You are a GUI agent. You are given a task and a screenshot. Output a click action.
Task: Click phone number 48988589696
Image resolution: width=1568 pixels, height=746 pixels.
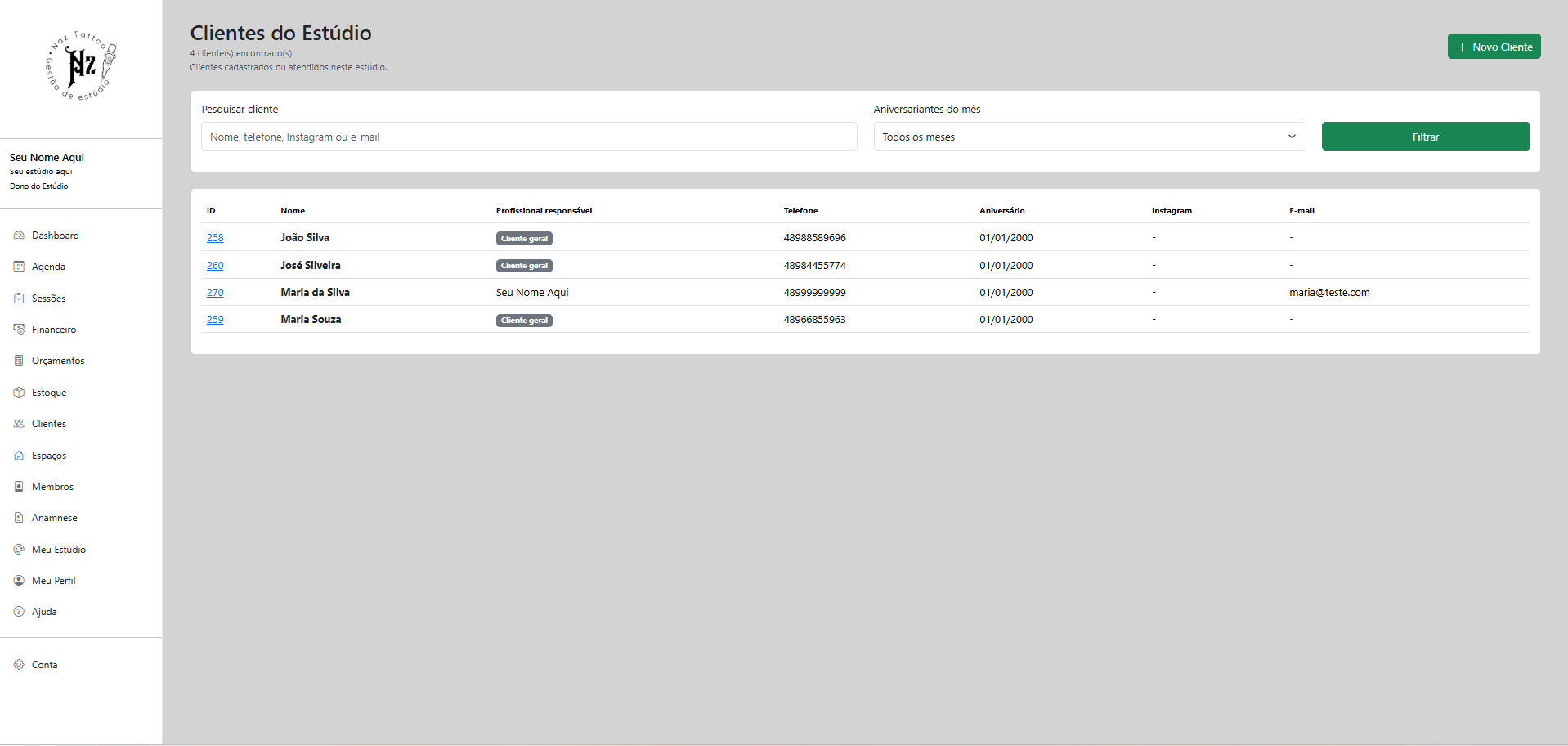tap(814, 238)
